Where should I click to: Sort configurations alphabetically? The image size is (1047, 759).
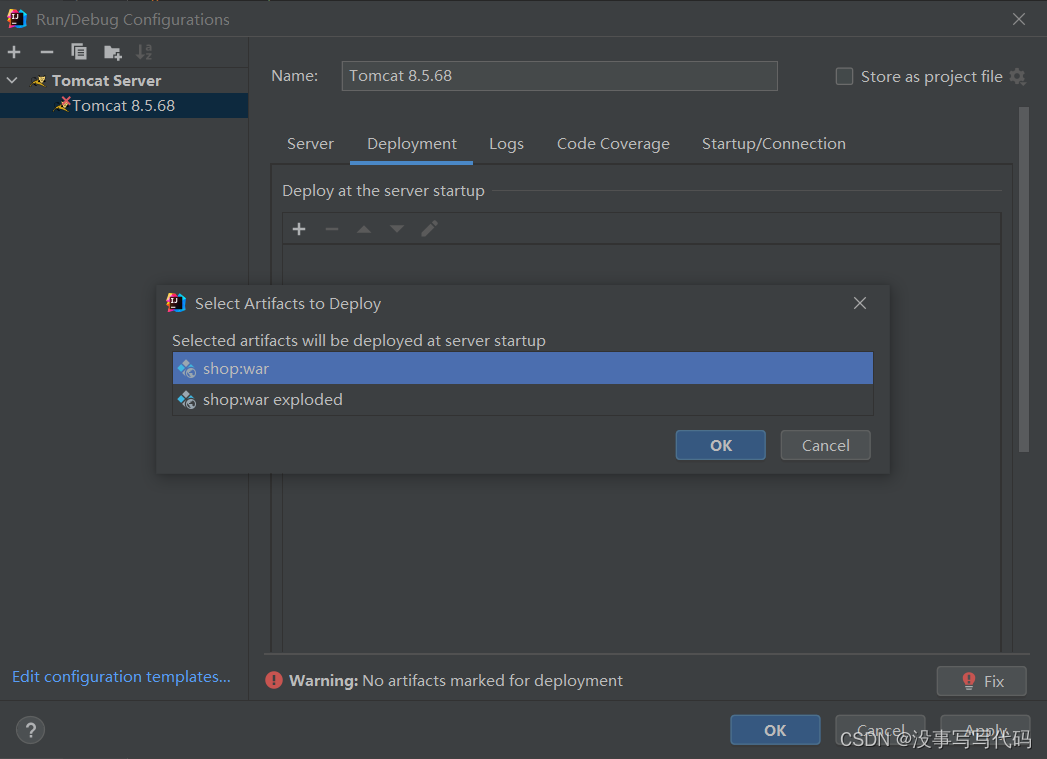click(x=144, y=52)
